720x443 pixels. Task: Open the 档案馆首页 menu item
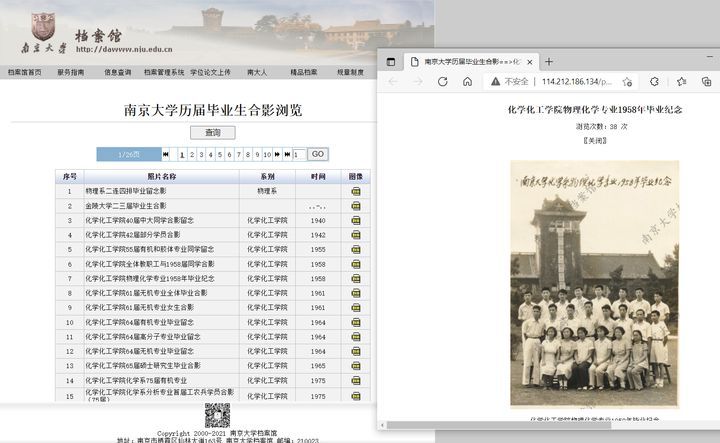25,72
